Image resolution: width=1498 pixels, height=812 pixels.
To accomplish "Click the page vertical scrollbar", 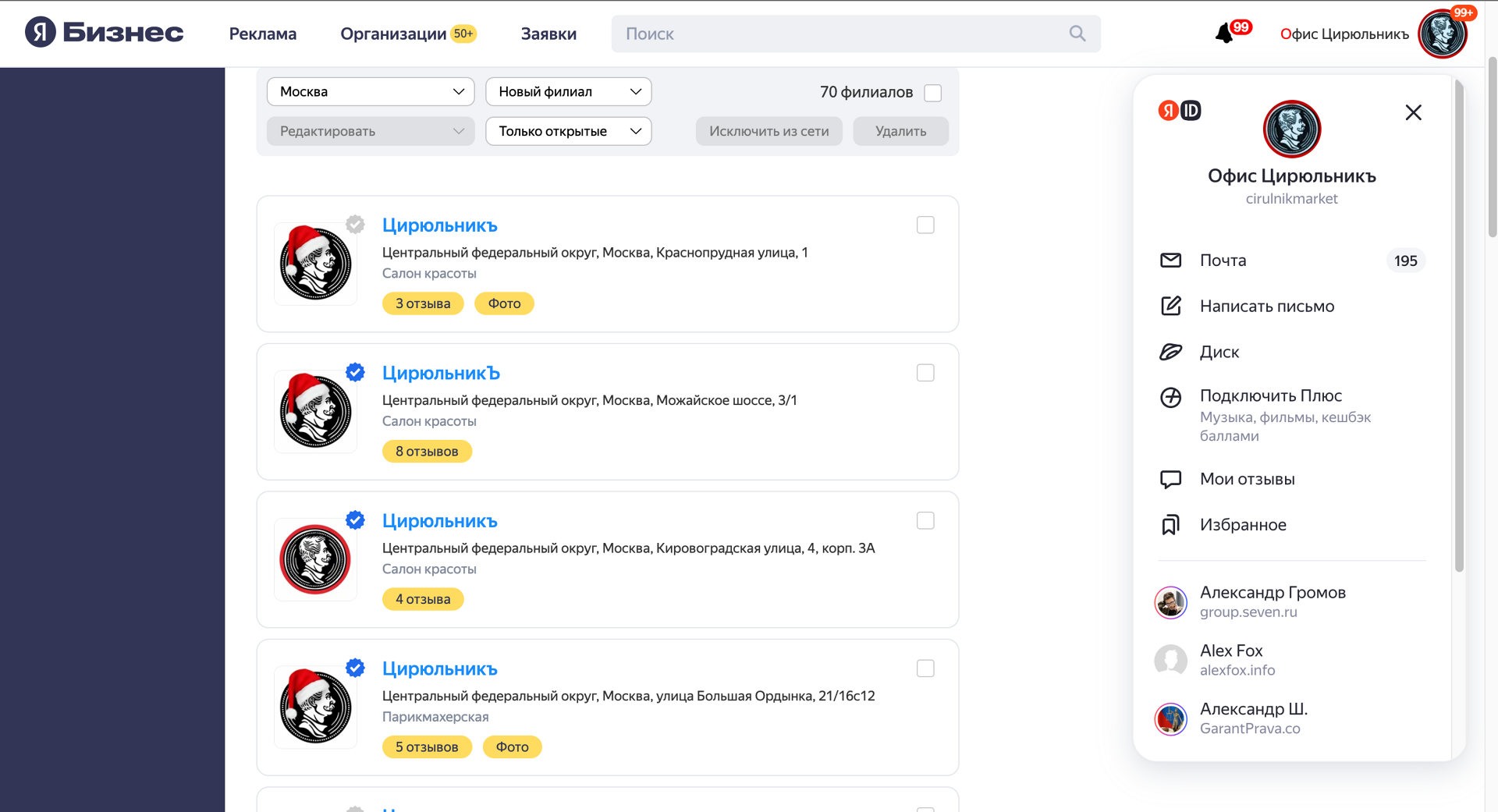I will (1492, 148).
